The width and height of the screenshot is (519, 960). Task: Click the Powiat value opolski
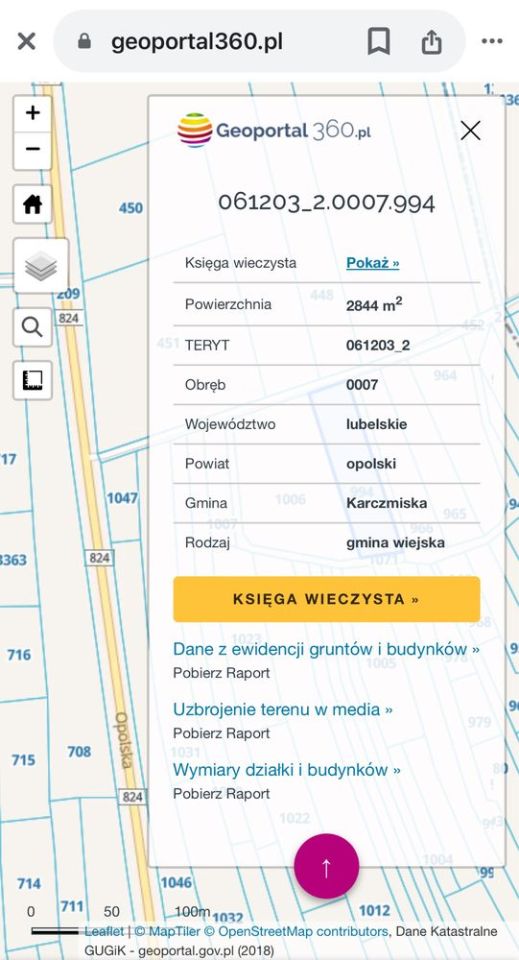click(x=371, y=463)
